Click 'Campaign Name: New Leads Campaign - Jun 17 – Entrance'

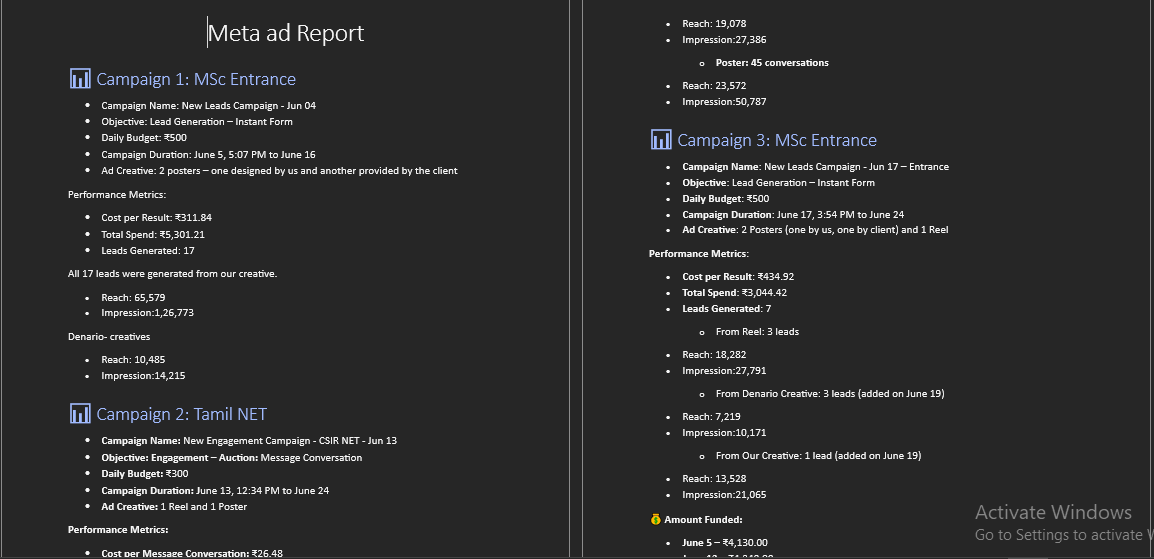coord(815,167)
